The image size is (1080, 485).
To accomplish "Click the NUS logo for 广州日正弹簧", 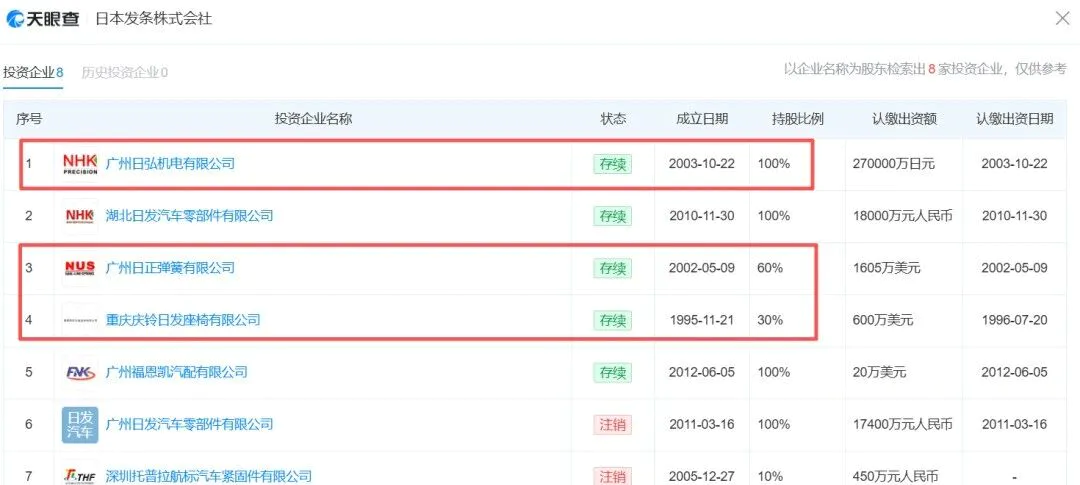I will 80,268.
